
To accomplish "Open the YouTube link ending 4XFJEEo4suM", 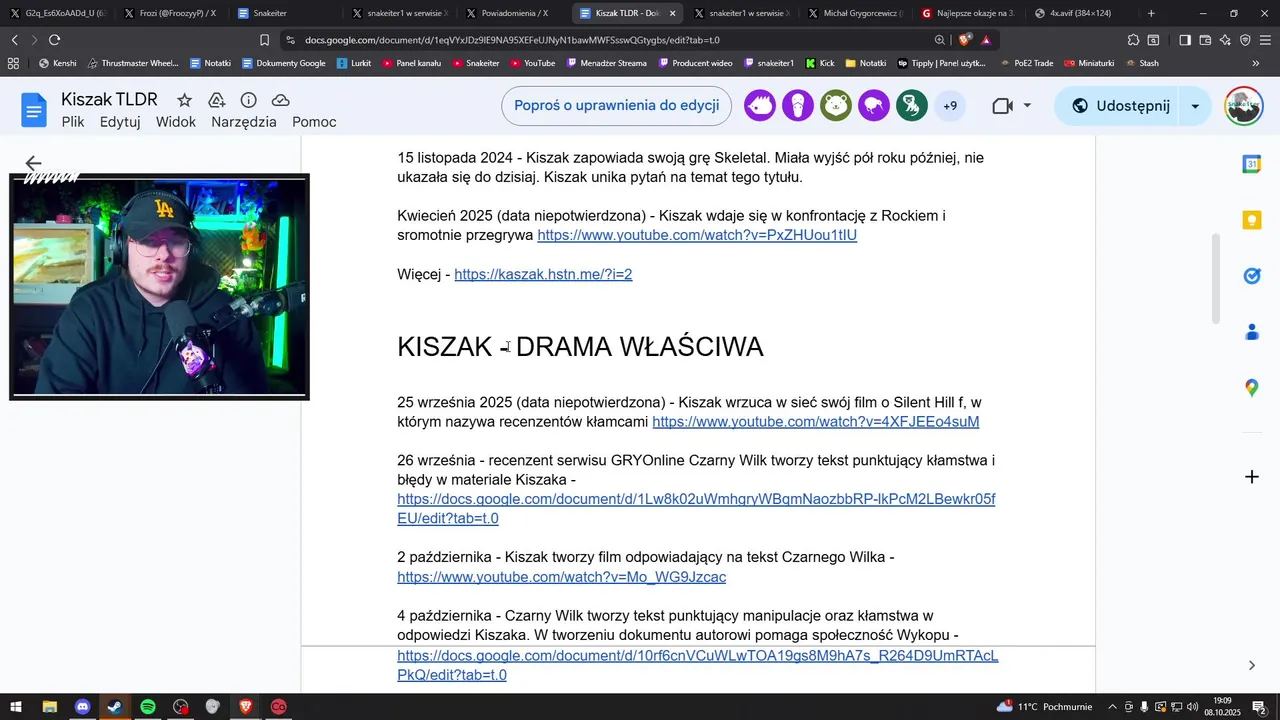I will (816, 422).
